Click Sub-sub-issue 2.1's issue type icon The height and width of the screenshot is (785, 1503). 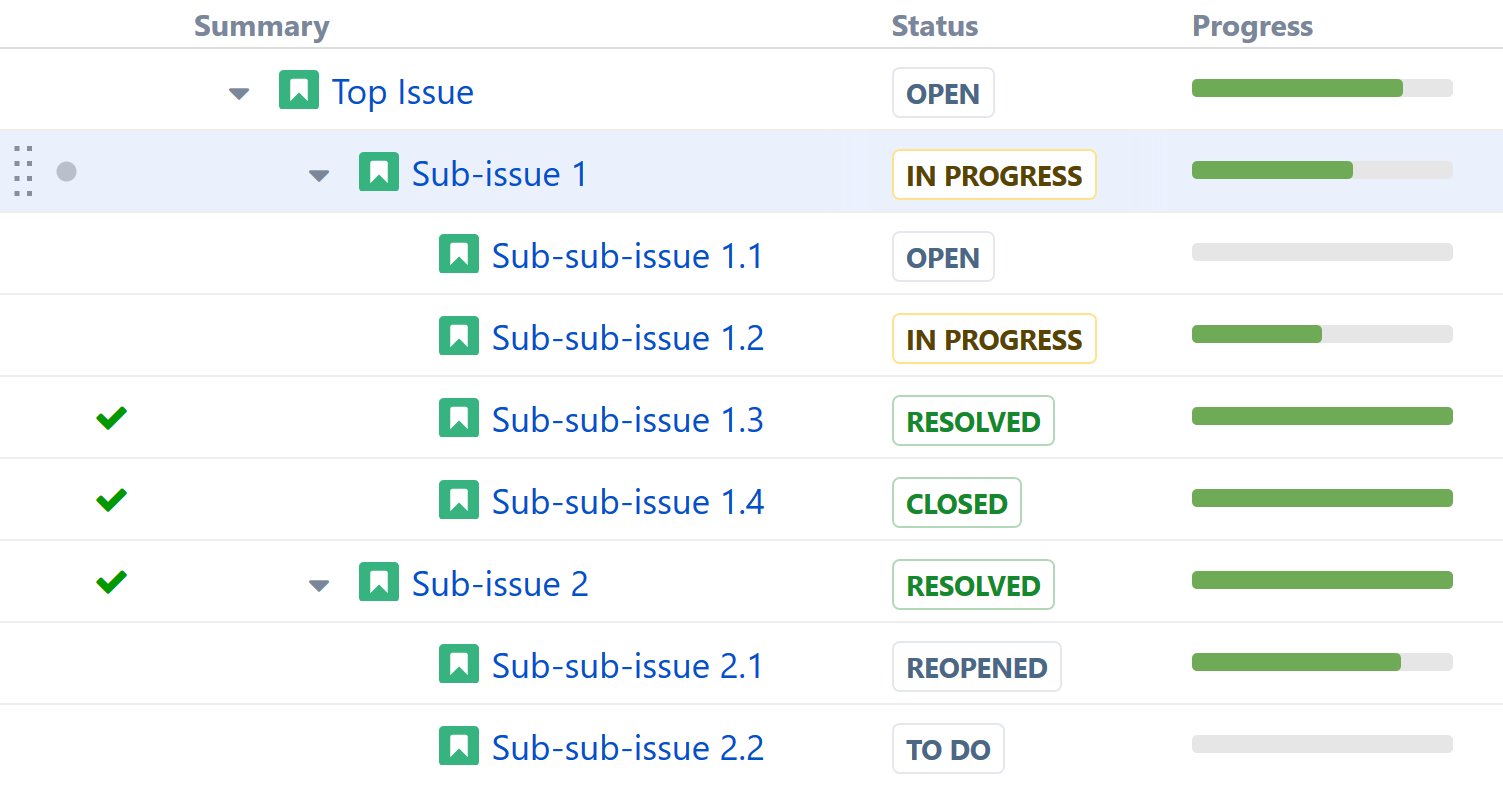coord(459,663)
